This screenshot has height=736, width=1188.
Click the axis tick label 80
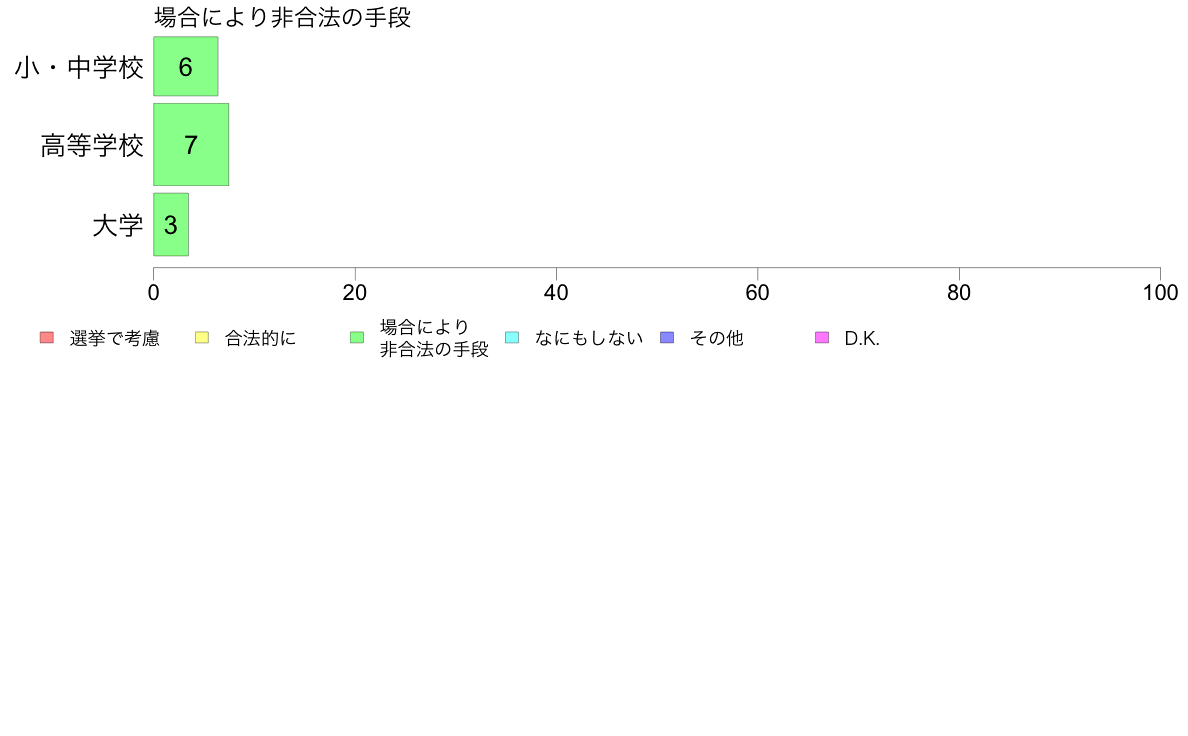959,293
